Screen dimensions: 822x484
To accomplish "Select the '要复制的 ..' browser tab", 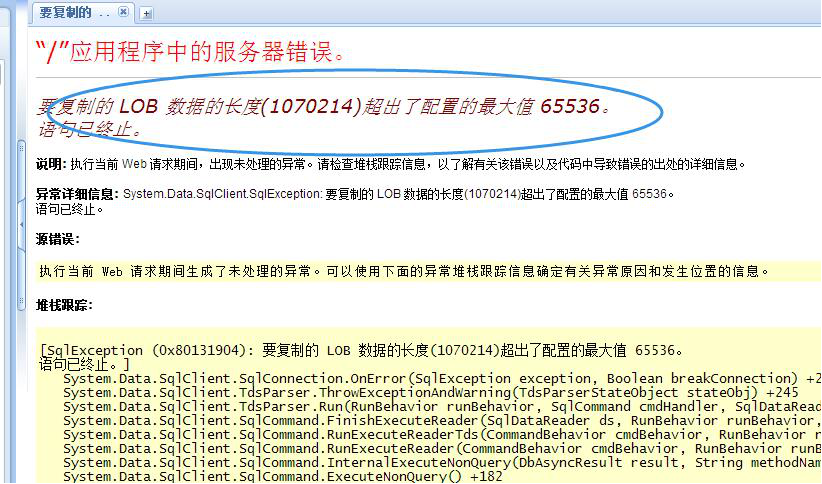I will (x=81, y=13).
